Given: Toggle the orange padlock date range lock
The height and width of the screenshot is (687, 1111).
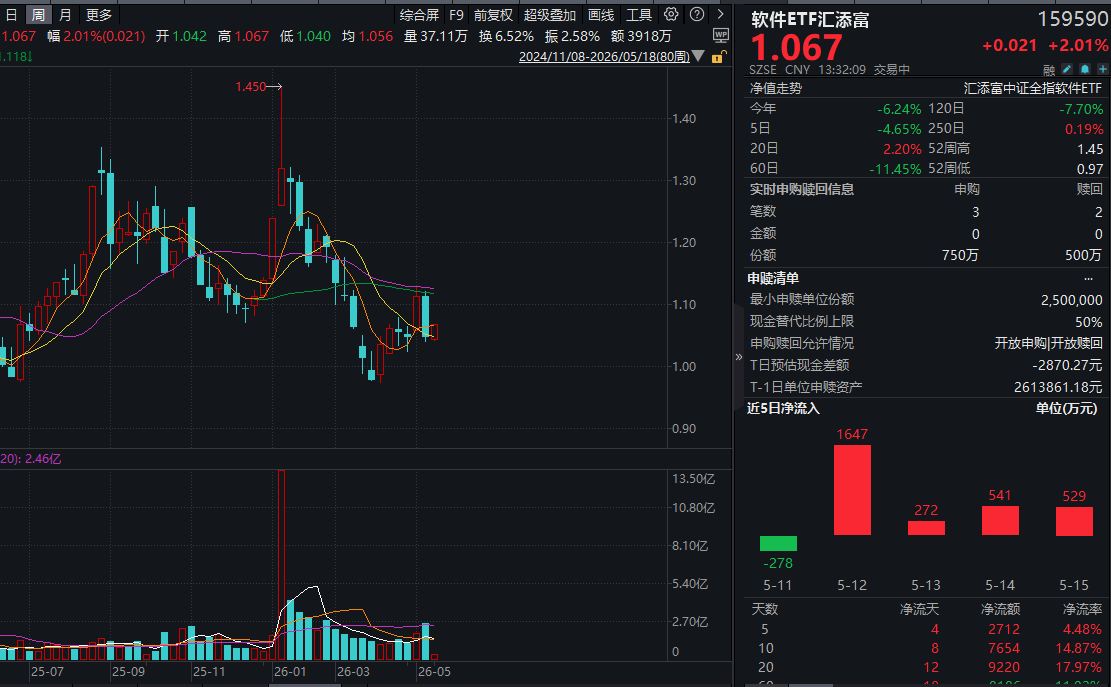Looking at the screenshot, I should tap(718, 57).
